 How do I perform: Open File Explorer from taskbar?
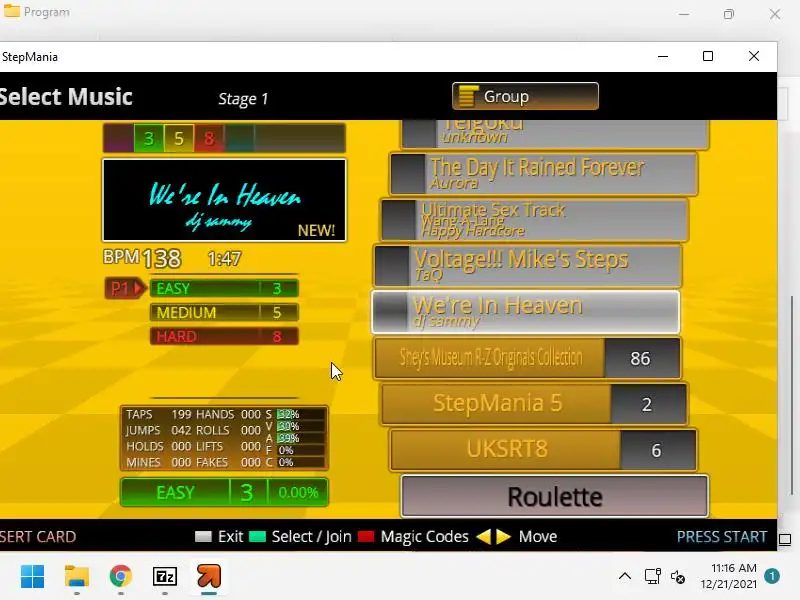click(77, 577)
